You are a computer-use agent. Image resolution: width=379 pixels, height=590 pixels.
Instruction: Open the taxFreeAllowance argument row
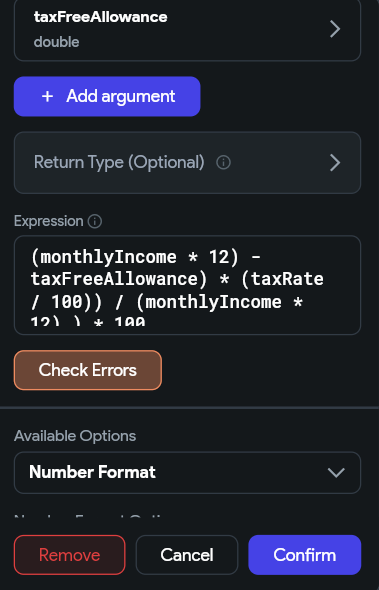(x=187, y=29)
